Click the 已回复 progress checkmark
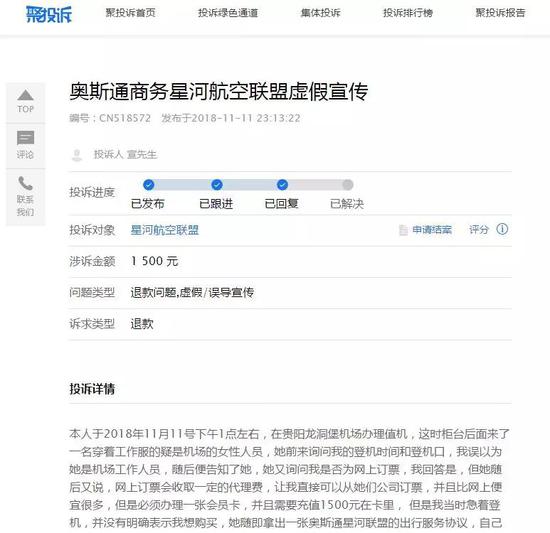 tap(282, 184)
